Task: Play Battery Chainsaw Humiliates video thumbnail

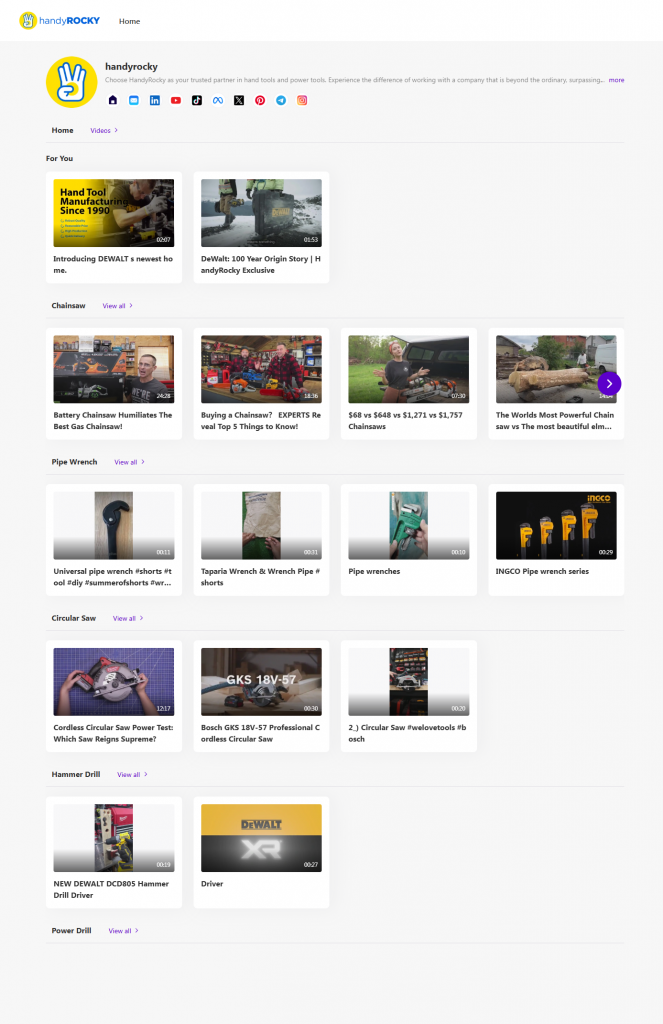Action: point(114,369)
